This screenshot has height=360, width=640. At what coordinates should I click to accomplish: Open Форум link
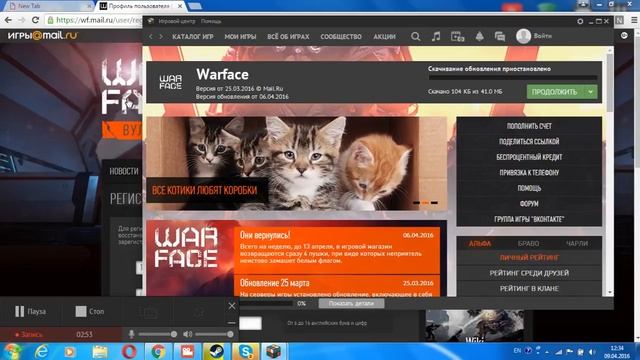pyautogui.click(x=529, y=204)
